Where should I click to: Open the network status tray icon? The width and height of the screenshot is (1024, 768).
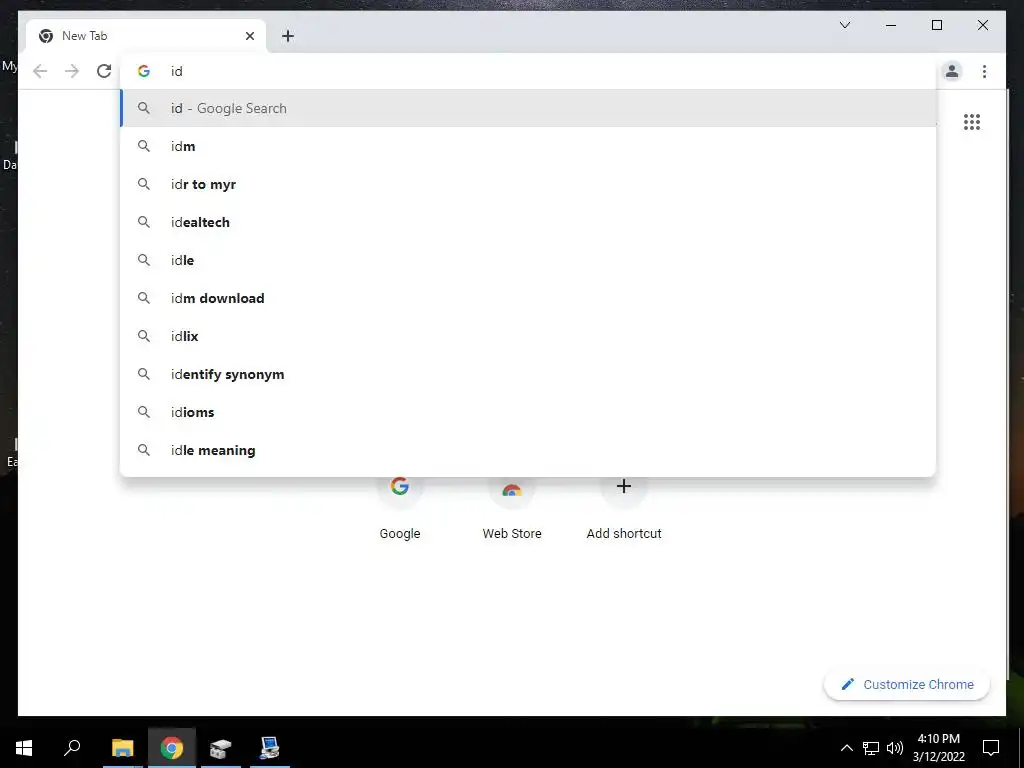tap(871, 748)
